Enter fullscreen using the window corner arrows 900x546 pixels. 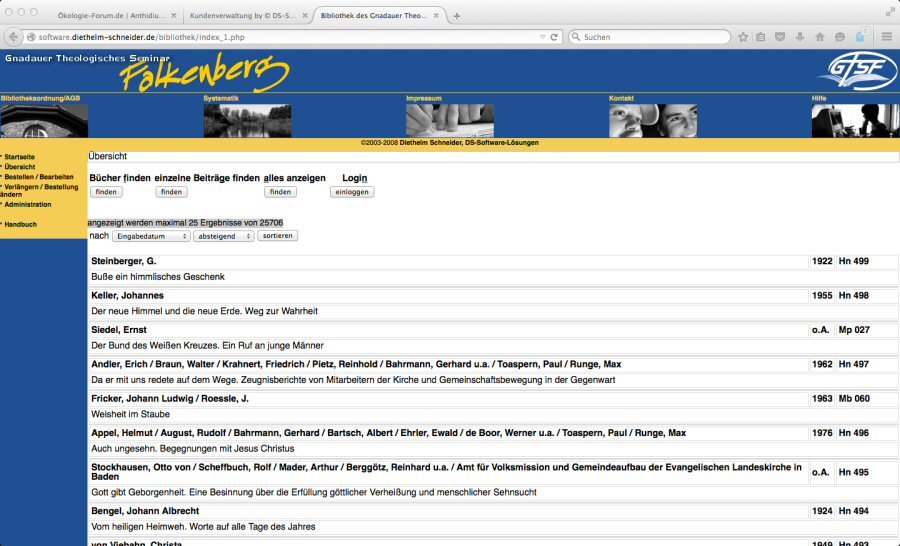coord(890,11)
